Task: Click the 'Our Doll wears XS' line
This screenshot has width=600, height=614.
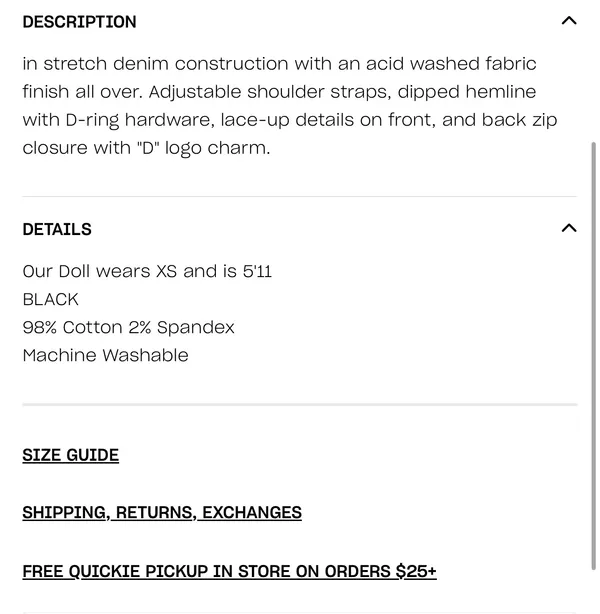Action: (147, 271)
